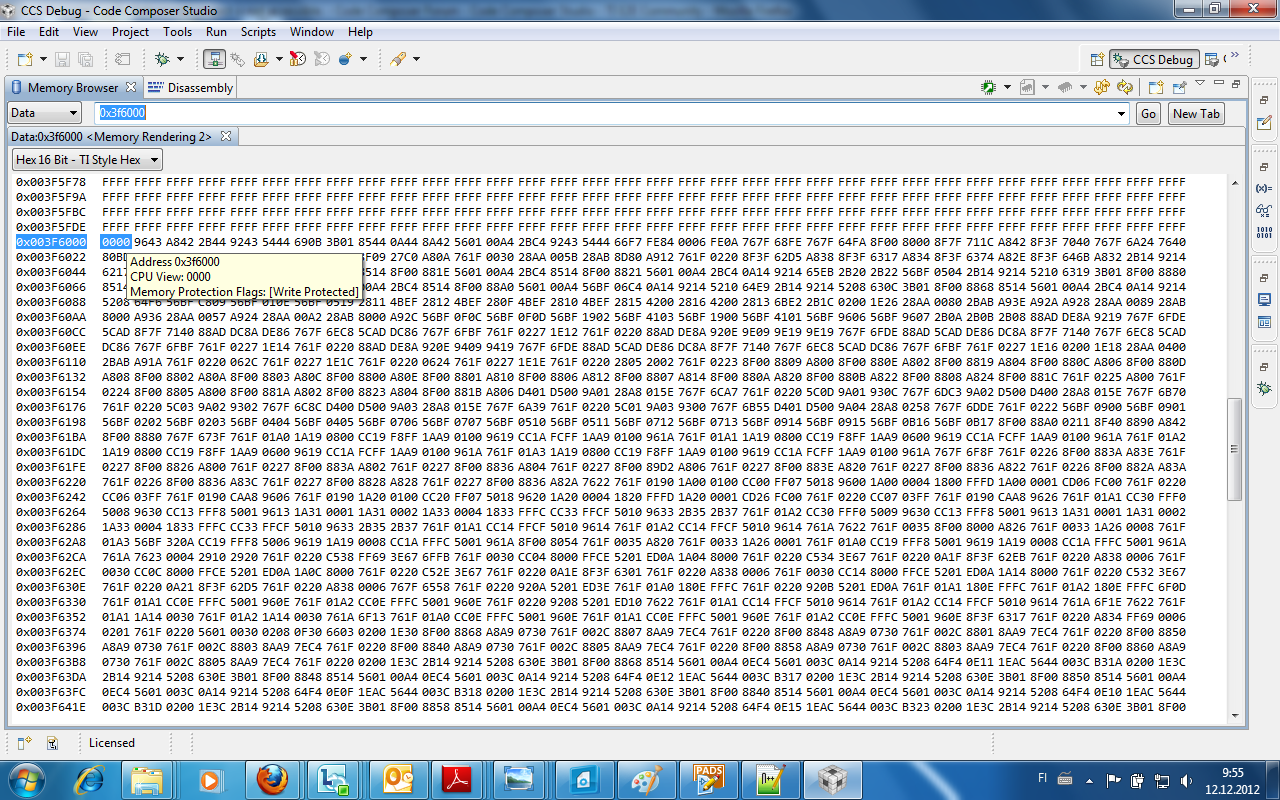The height and width of the screenshot is (800, 1280).
Task: Toggle linked debug context icon in toolbar
Action: click(214, 59)
